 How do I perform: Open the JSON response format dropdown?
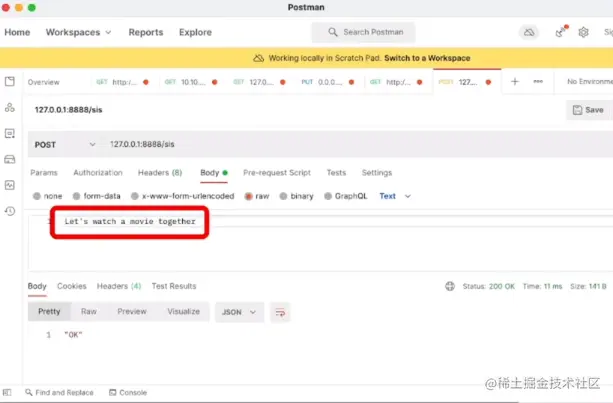click(x=239, y=312)
